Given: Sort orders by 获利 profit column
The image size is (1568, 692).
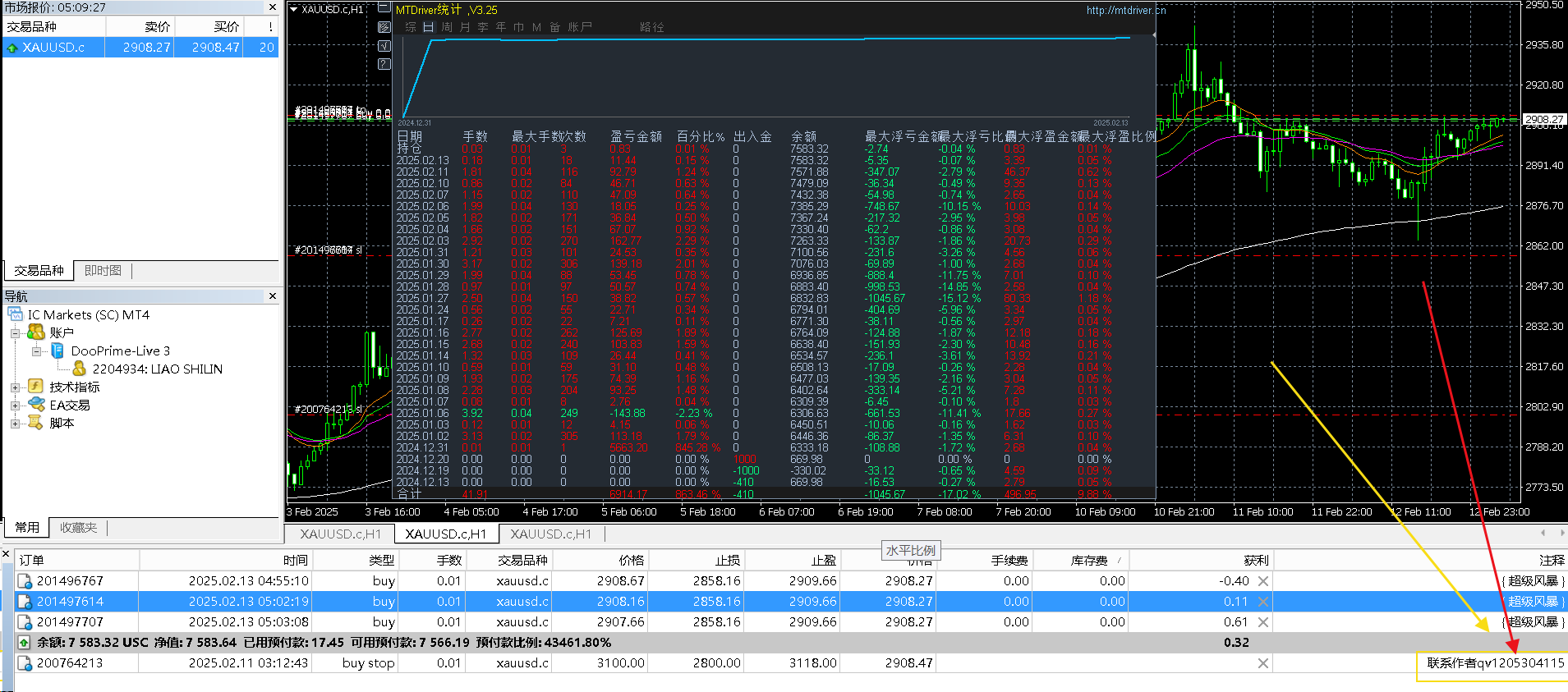Looking at the screenshot, I should point(1255,561).
